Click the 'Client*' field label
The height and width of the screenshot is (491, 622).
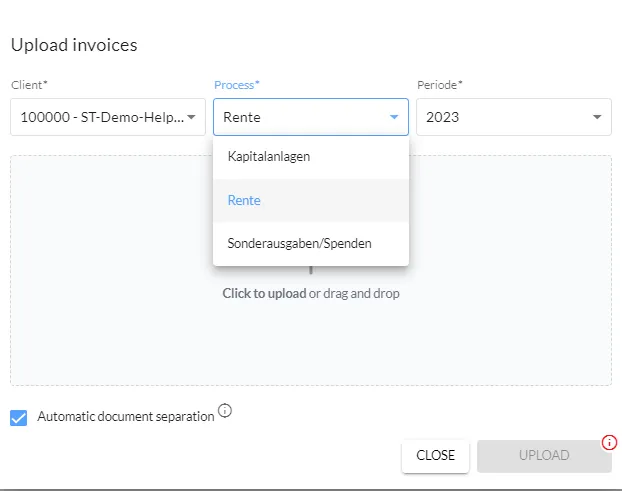[29, 85]
